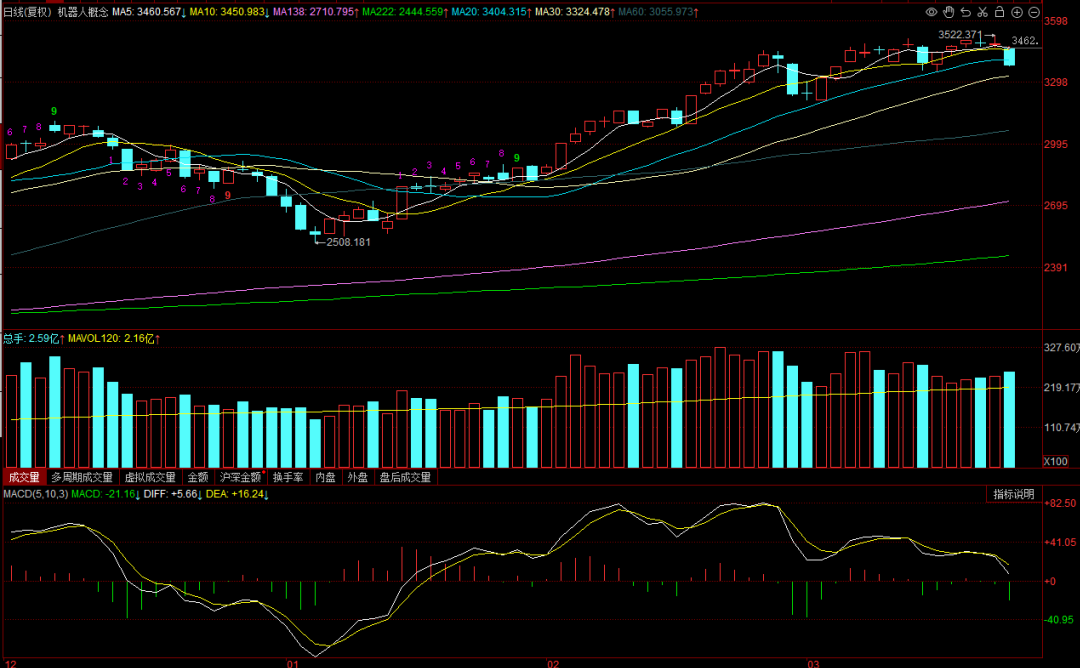Select the scissors cut tool
Screen dimensions: 1080x668
[983, 12]
